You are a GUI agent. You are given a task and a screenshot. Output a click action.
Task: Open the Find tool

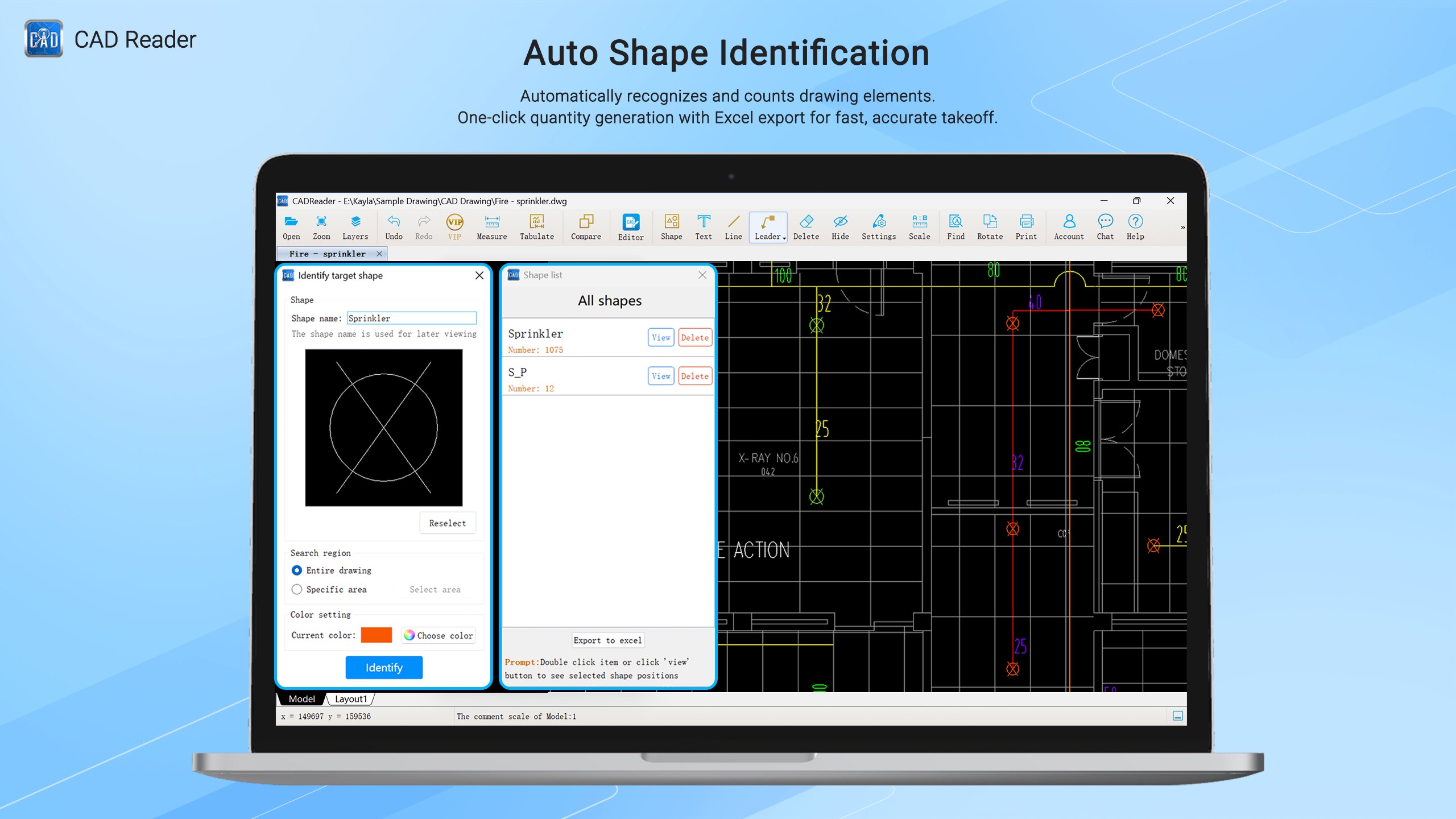click(956, 227)
